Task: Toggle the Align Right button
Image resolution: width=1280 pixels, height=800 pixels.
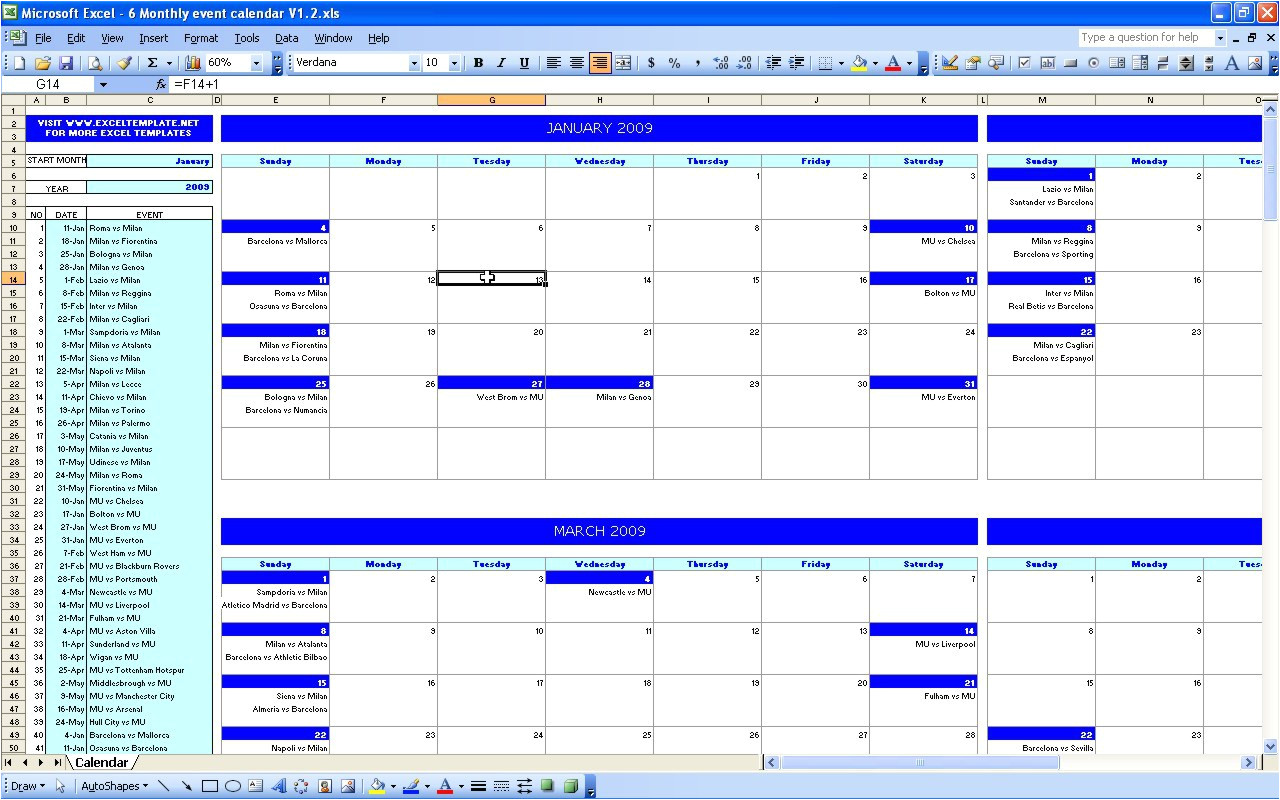Action: pyautogui.click(x=600, y=63)
